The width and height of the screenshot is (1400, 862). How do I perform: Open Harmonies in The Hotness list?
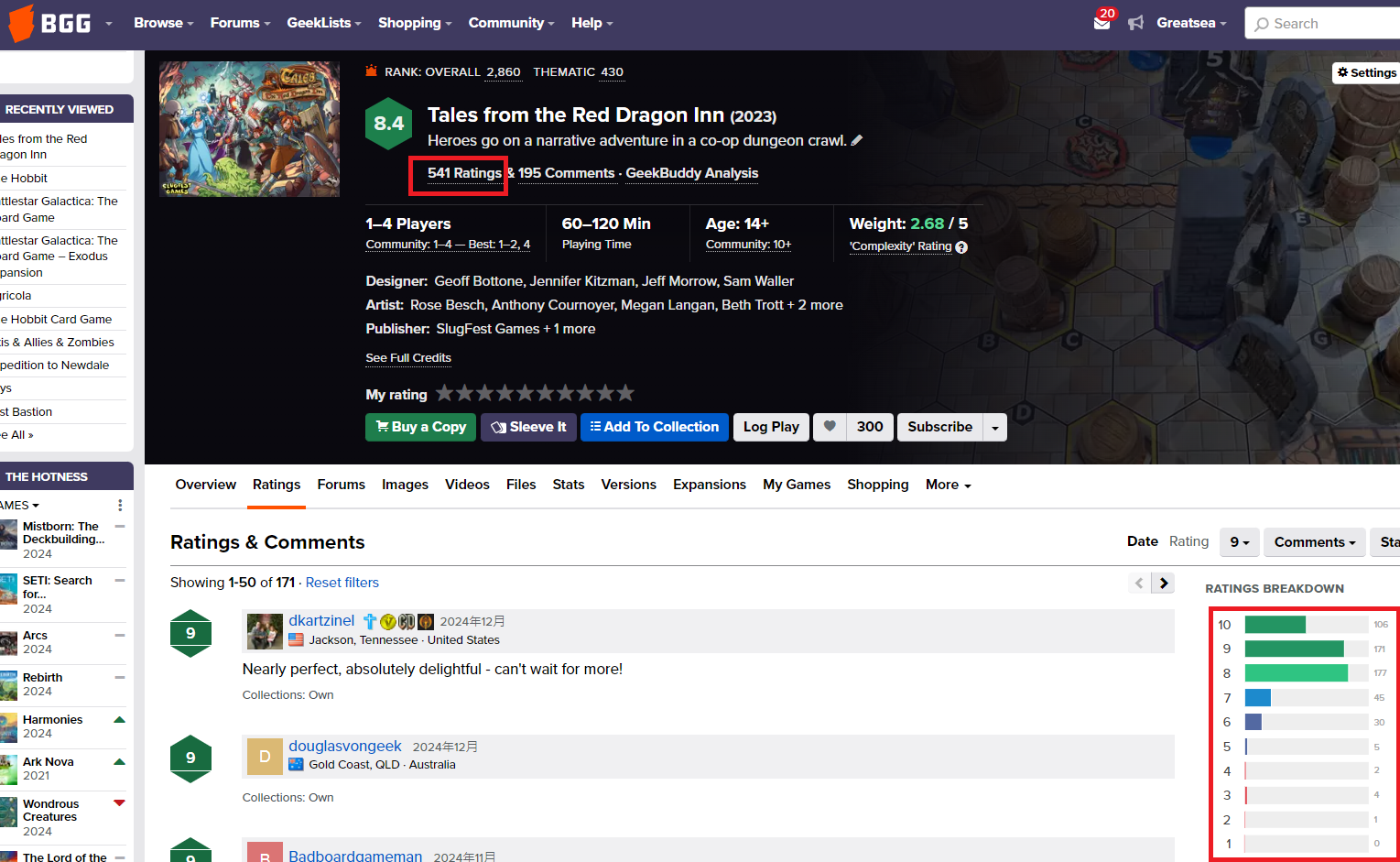pyautogui.click(x=52, y=720)
